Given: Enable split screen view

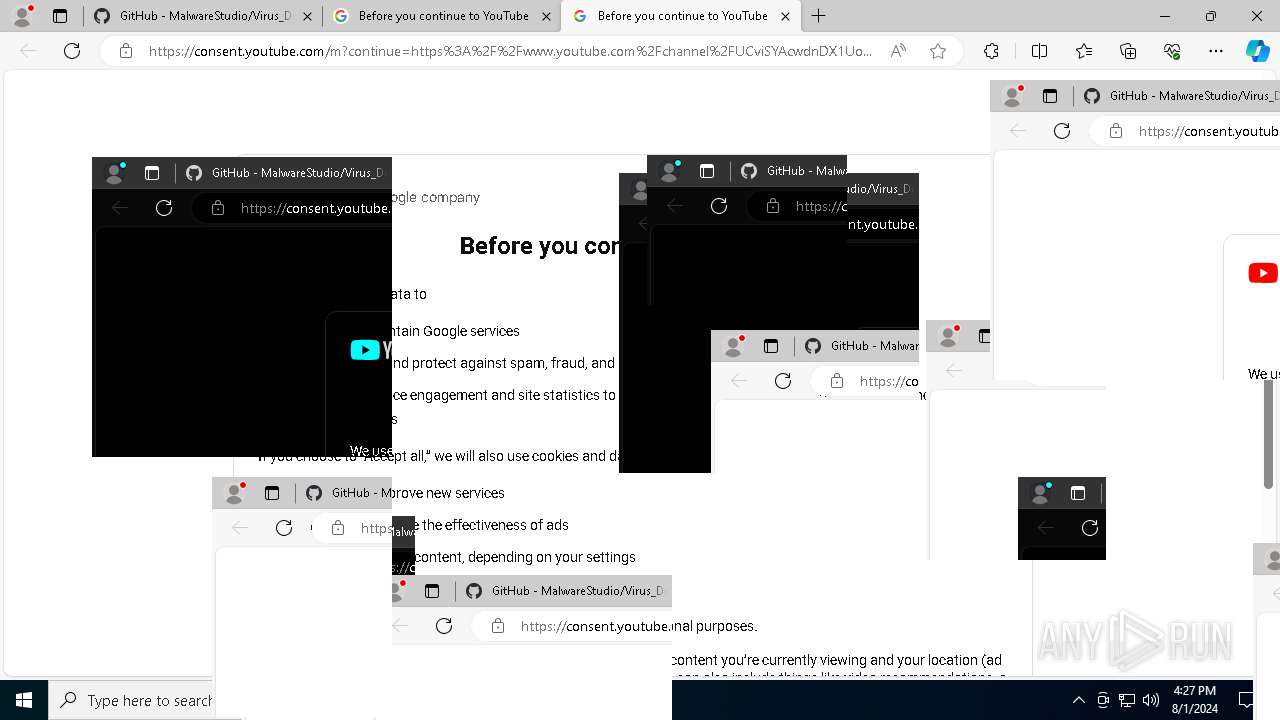Looking at the screenshot, I should (1039, 51).
